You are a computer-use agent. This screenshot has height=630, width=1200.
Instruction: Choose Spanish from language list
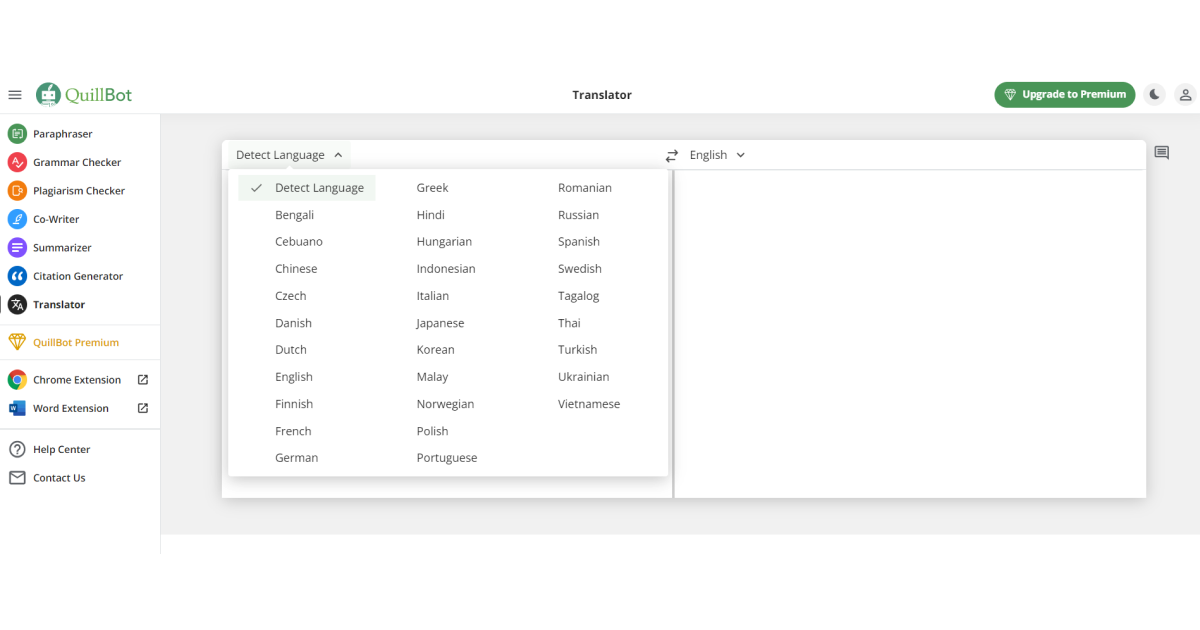579,242
